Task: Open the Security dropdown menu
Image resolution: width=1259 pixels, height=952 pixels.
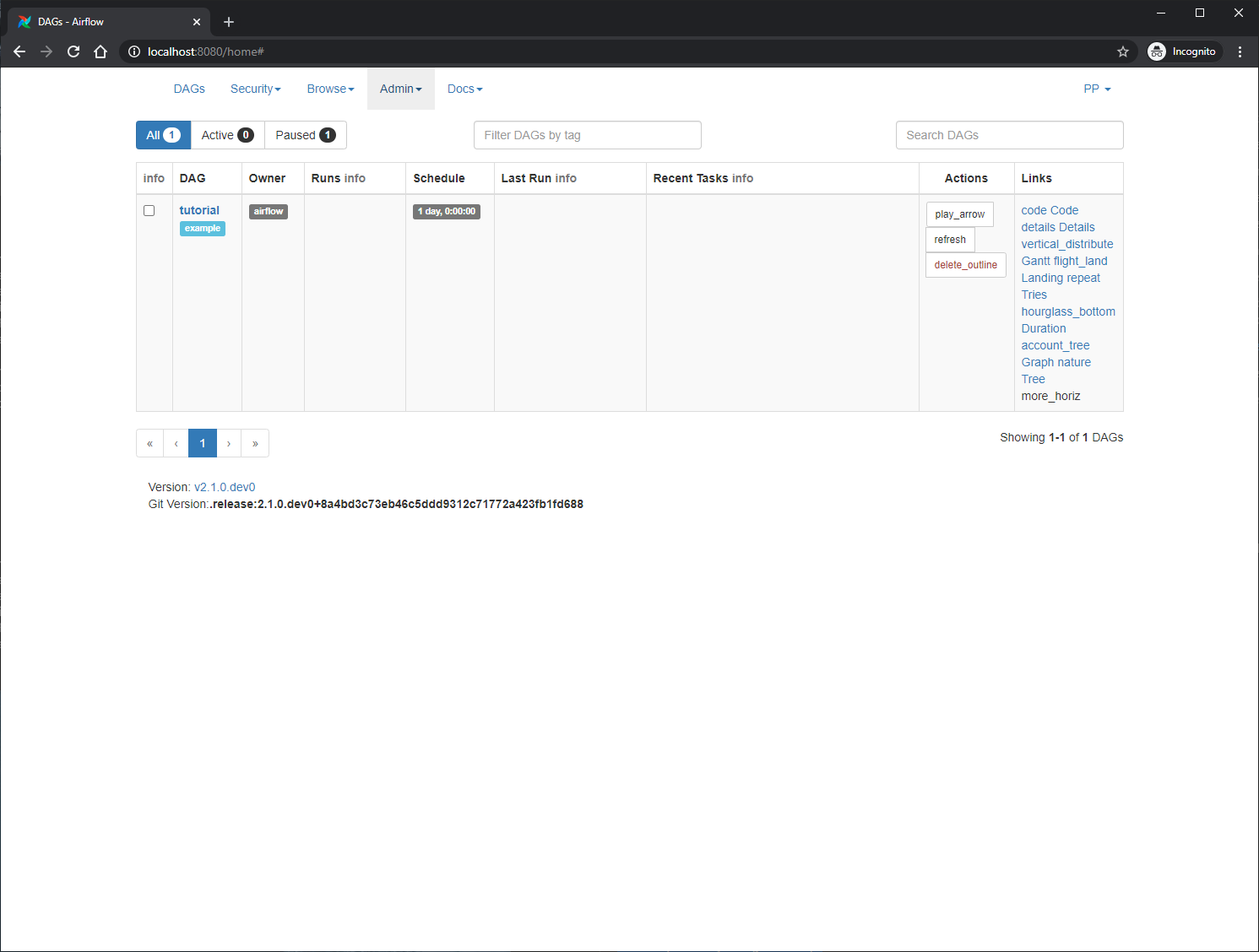Action: [x=256, y=89]
